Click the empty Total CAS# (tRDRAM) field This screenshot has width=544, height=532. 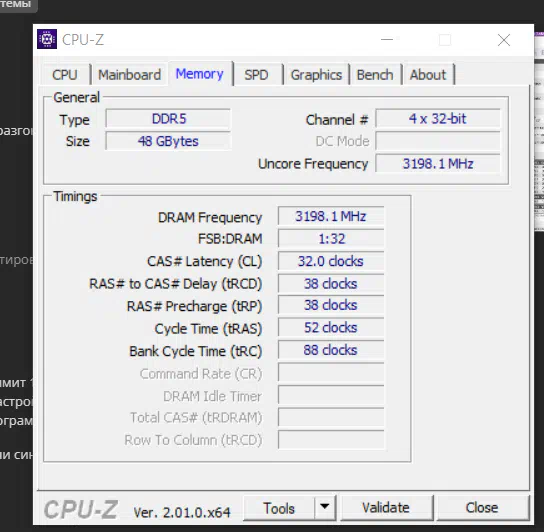331,417
